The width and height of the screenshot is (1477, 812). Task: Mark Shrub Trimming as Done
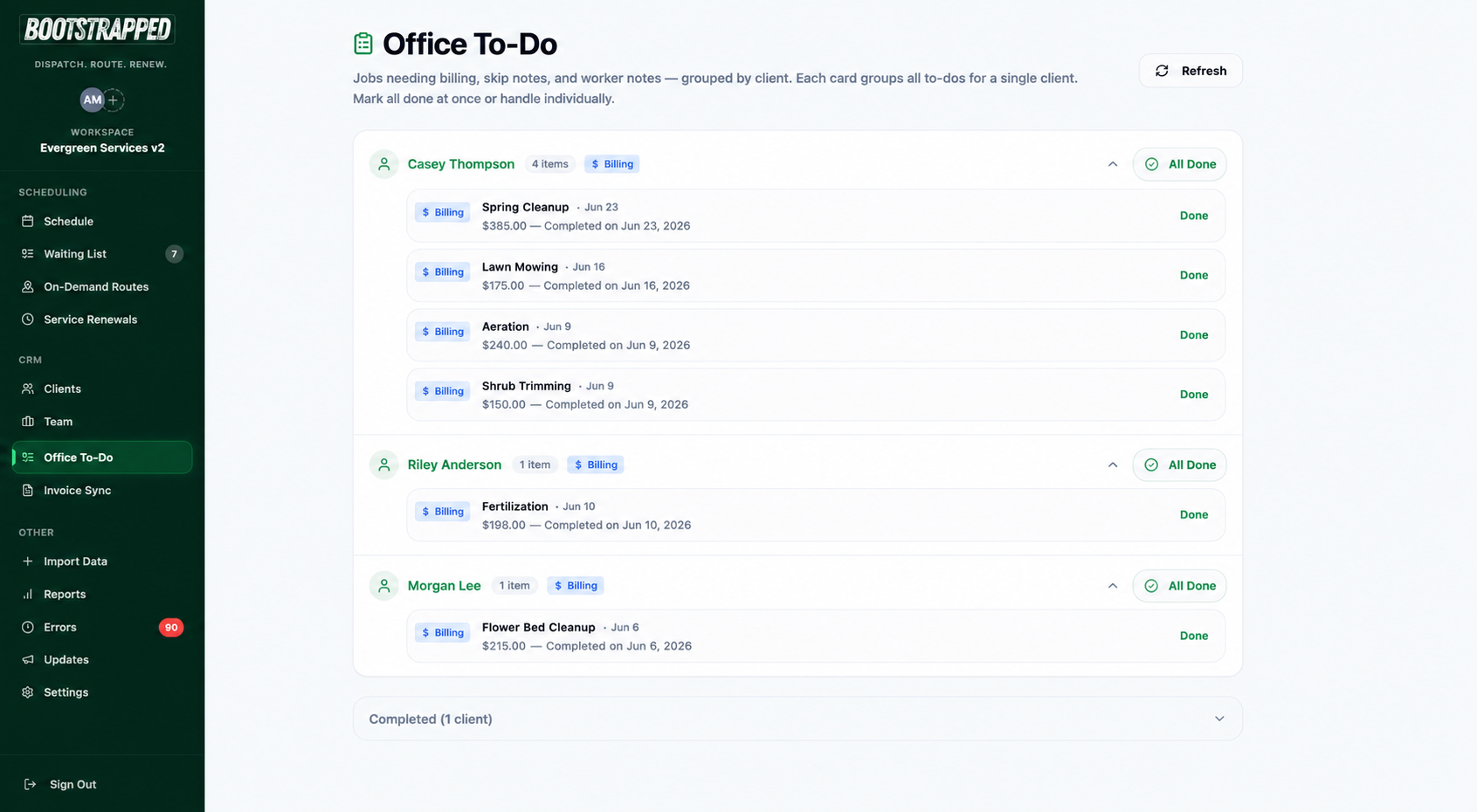pyautogui.click(x=1194, y=395)
